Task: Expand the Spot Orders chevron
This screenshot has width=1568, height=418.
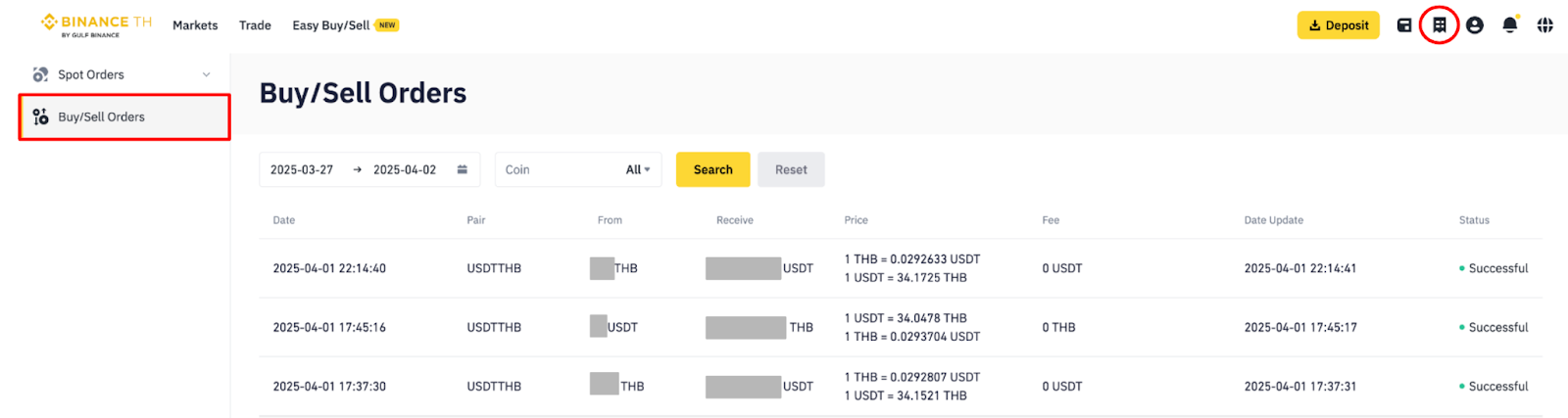Action: tap(206, 74)
